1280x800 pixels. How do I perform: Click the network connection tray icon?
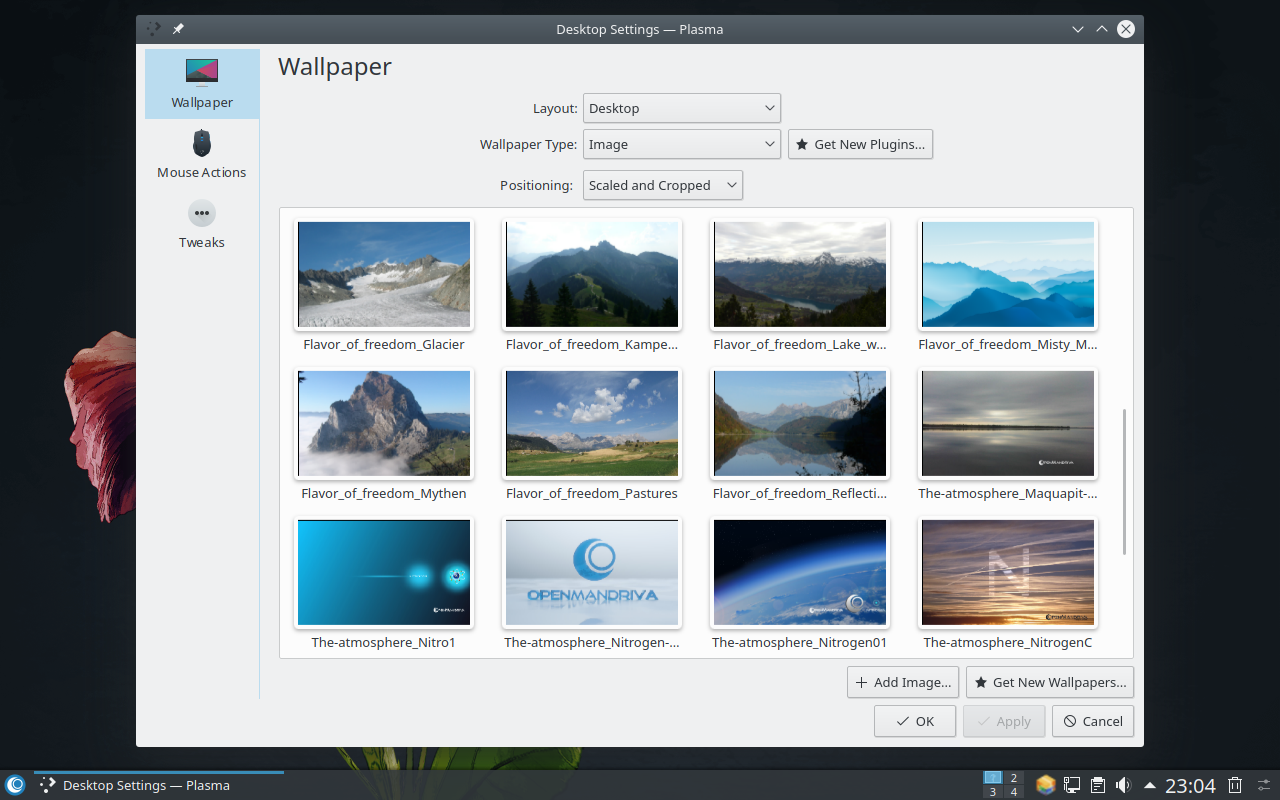coord(1071,785)
